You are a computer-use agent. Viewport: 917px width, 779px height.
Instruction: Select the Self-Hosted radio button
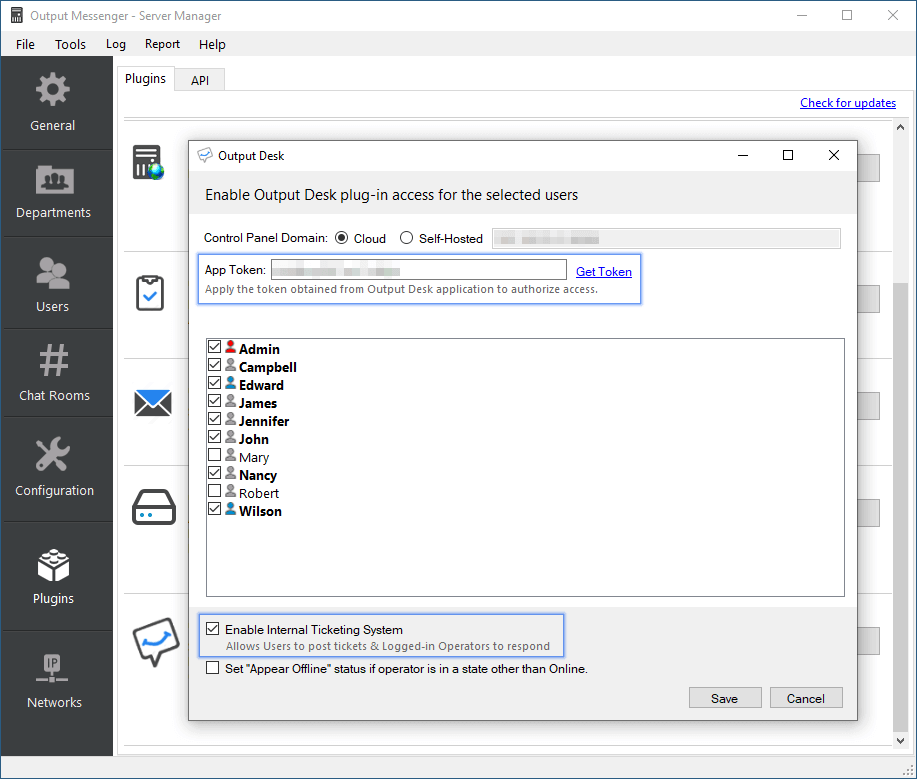point(406,238)
